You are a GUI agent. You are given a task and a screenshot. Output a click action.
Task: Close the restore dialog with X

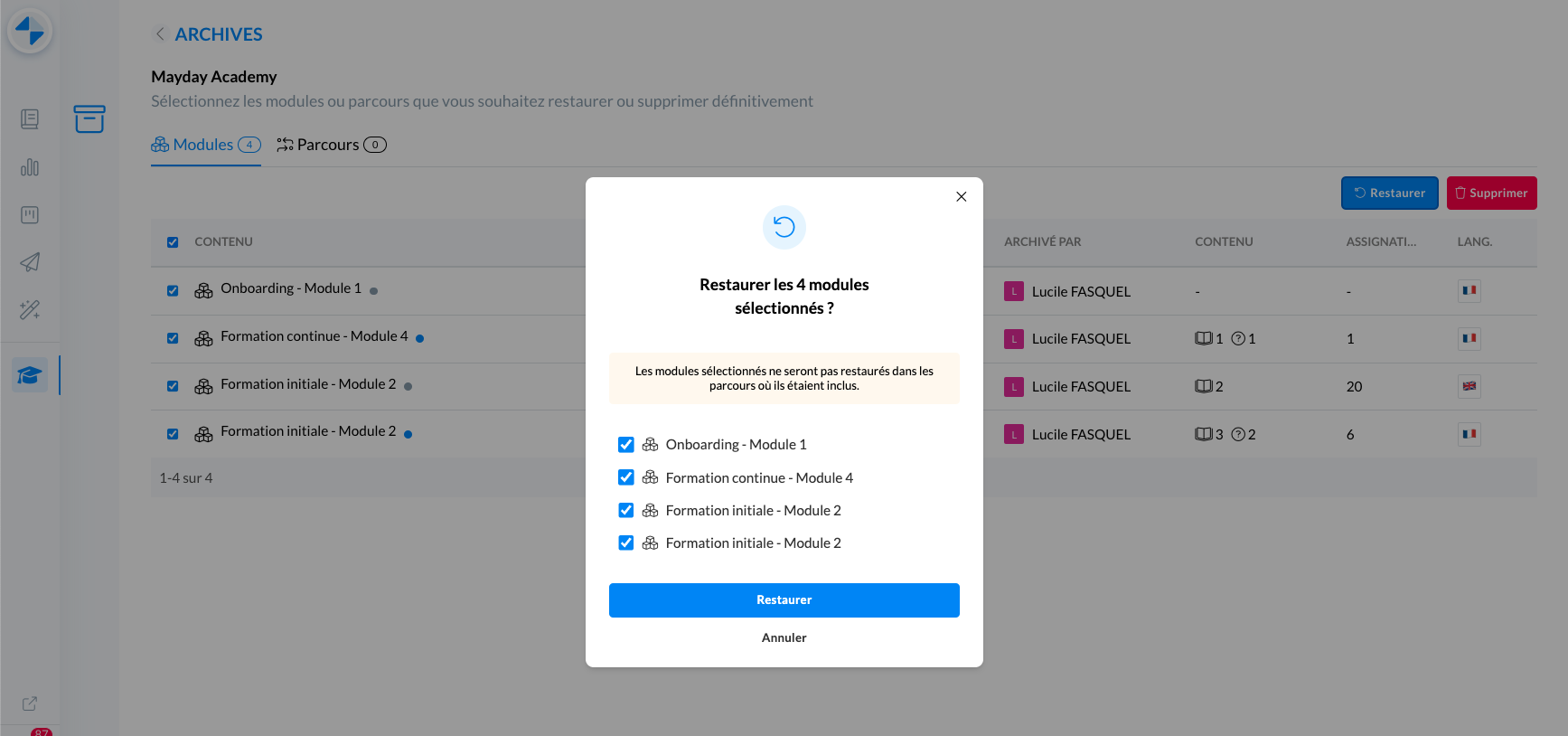tap(961, 197)
